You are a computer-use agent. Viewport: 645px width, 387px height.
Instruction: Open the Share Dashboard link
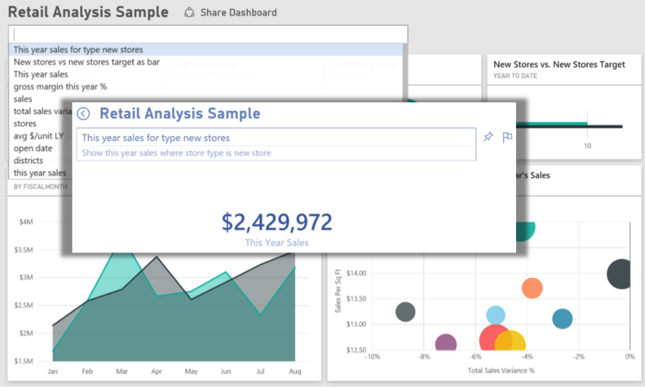pyautogui.click(x=238, y=12)
